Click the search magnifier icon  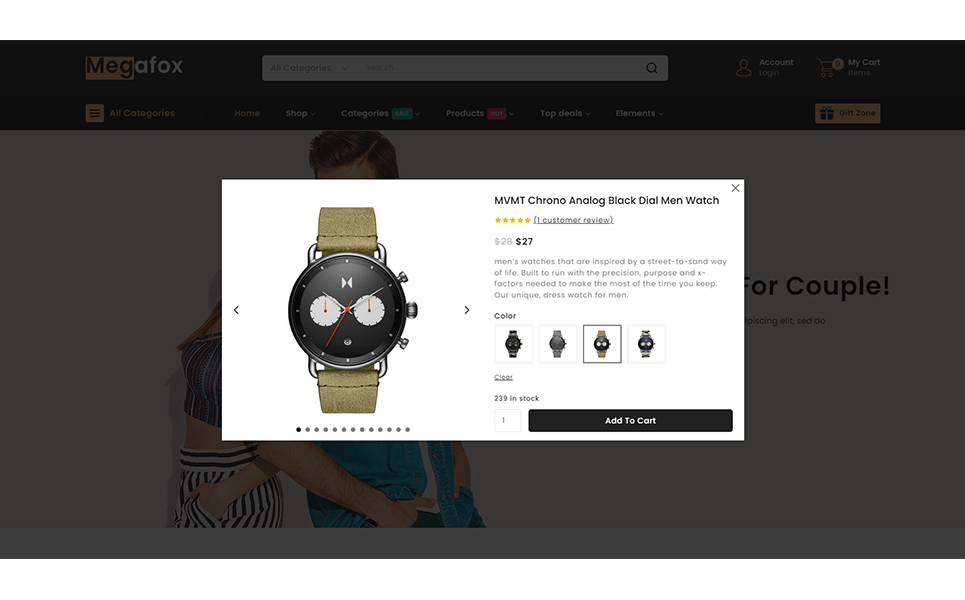point(652,68)
